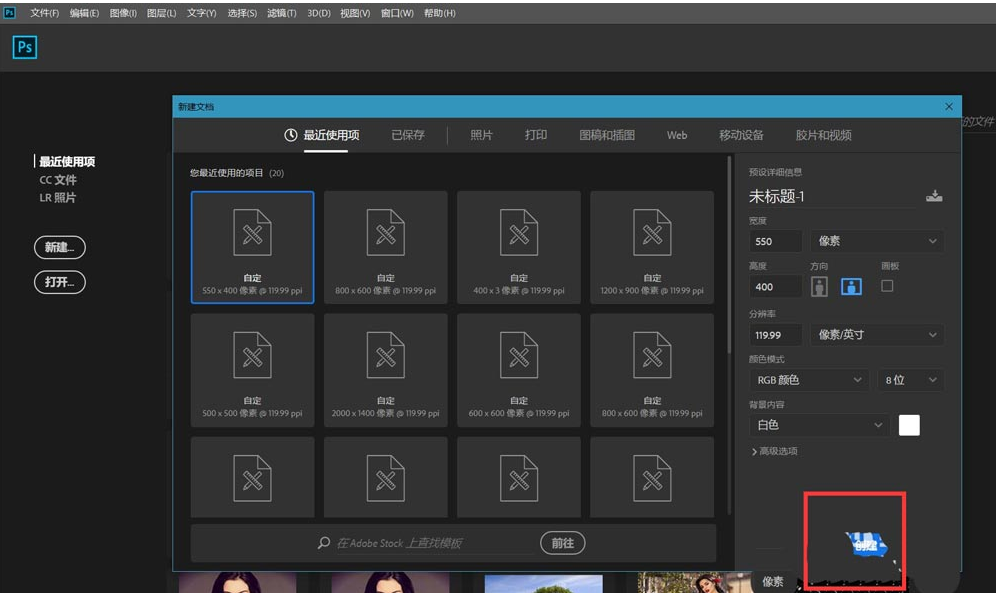Image resolution: width=998 pixels, height=593 pixels.
Task: Click the save preset icon beside 未标题-1
Action: (x=934, y=196)
